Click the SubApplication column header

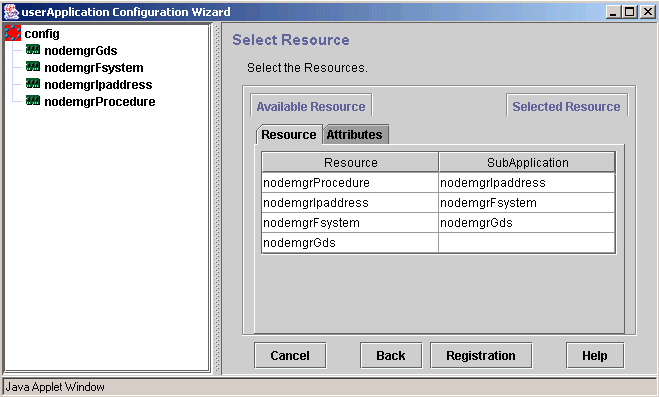527,163
